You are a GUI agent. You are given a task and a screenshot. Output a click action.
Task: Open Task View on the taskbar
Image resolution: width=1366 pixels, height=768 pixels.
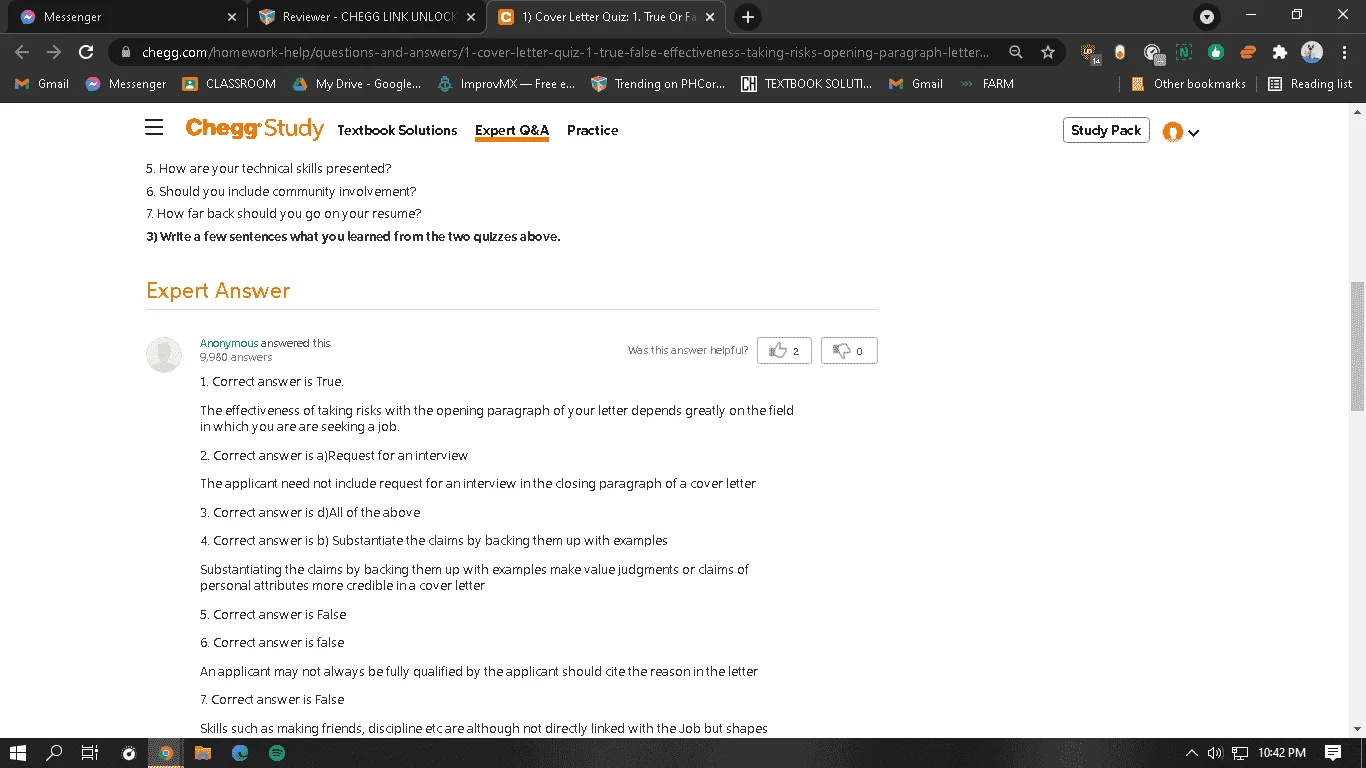(x=90, y=753)
